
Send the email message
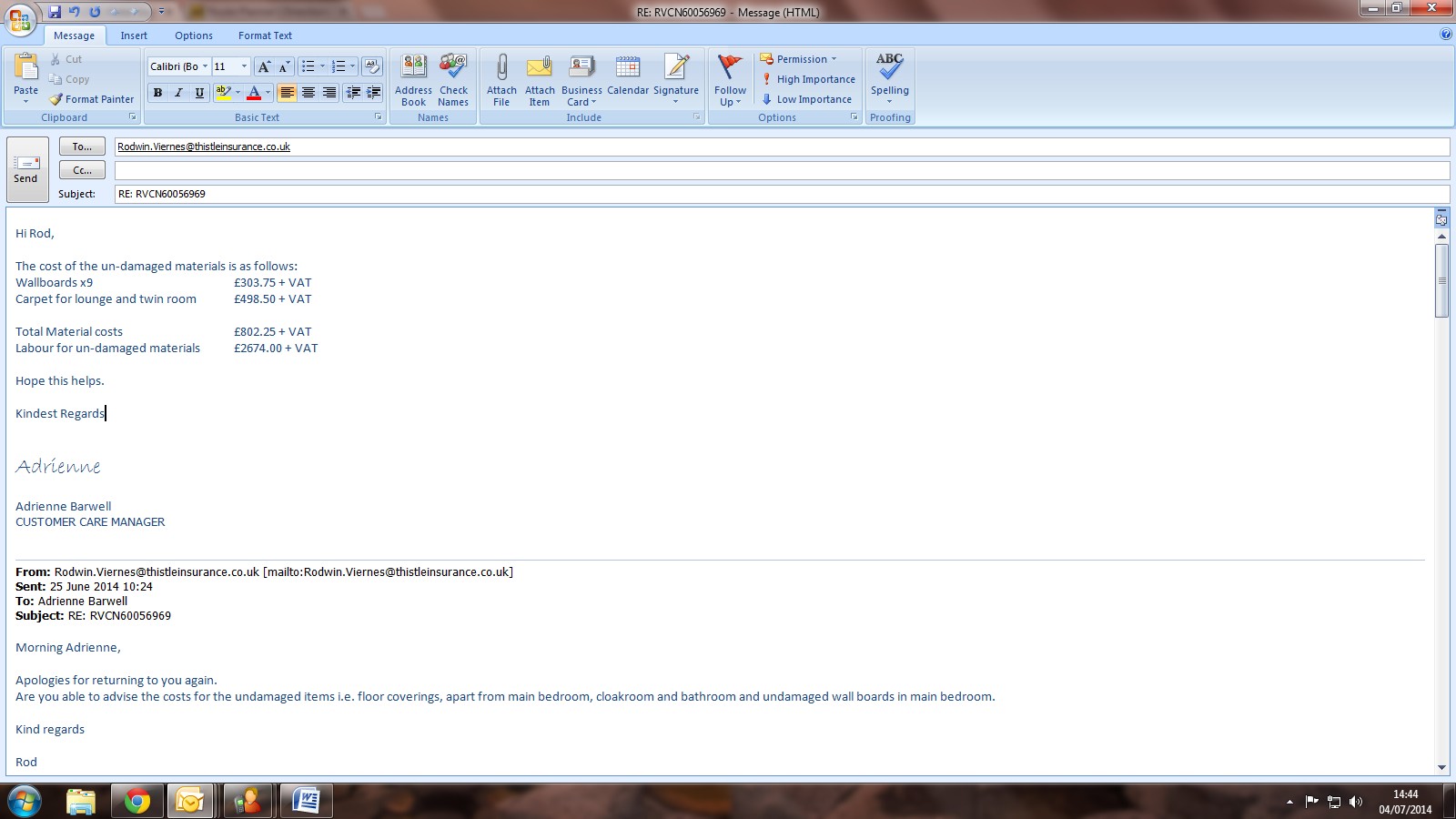pos(26,168)
